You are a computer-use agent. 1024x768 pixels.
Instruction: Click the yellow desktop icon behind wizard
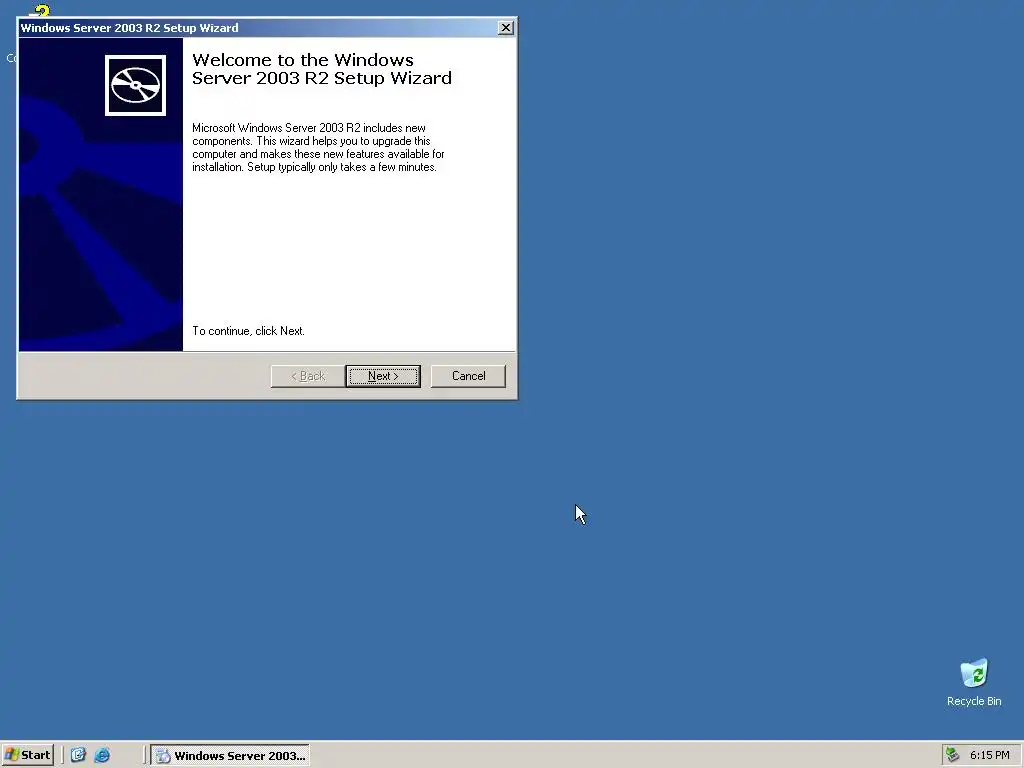[40, 10]
